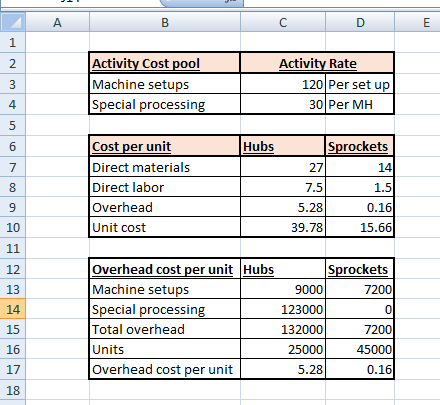The image size is (440, 405).
Task: Click the cell with value 120
Action: click(x=283, y=84)
